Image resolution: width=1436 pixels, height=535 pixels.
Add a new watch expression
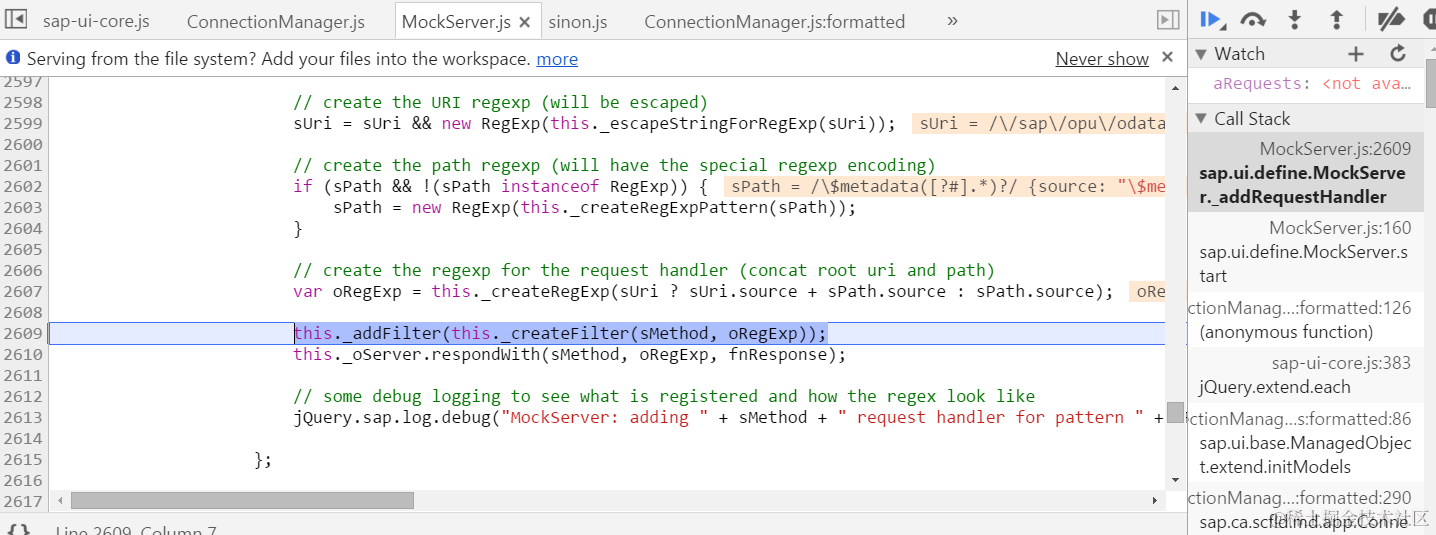1355,54
